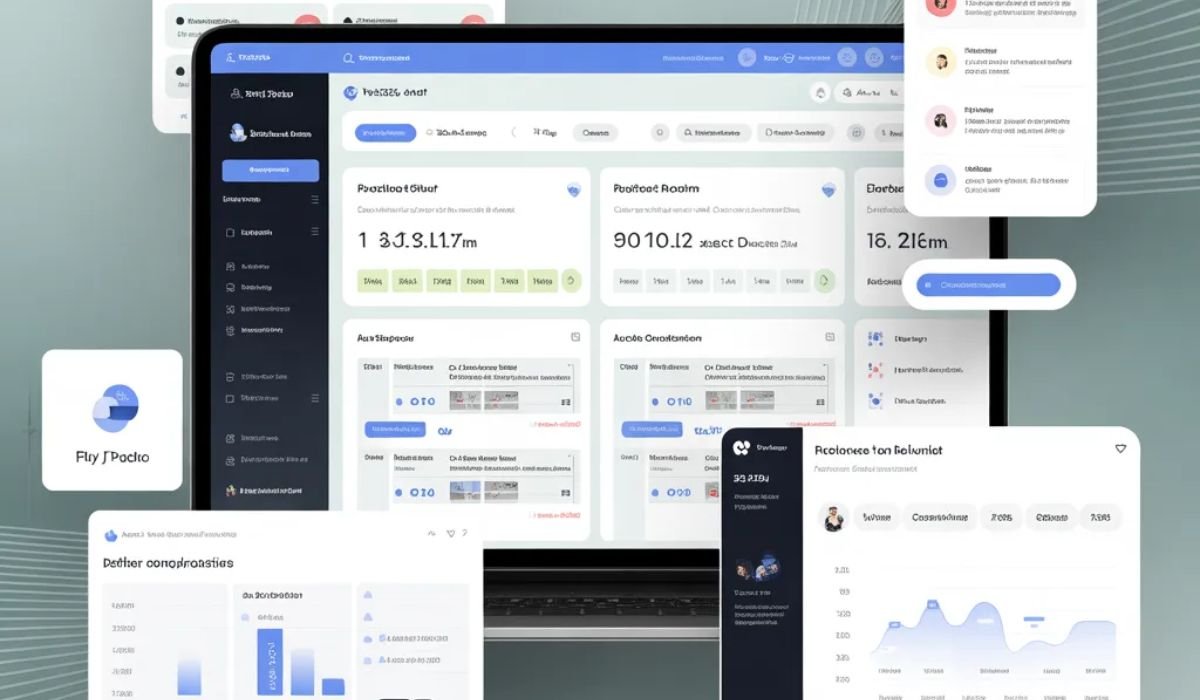Click the bell icon left of the header search pill
The height and width of the screenshot is (700, 1200).
click(x=820, y=92)
